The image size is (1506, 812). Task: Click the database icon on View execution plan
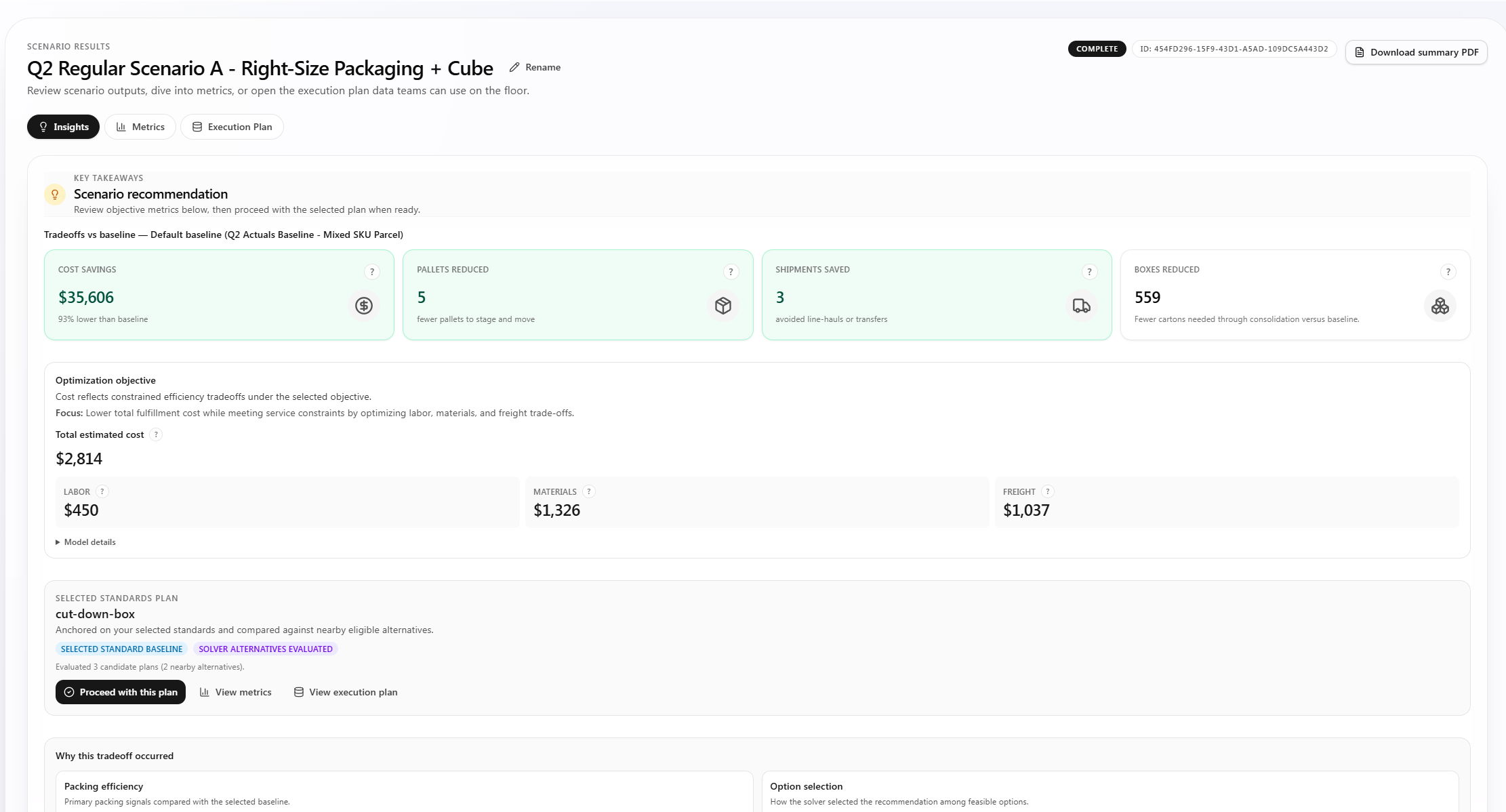(298, 692)
